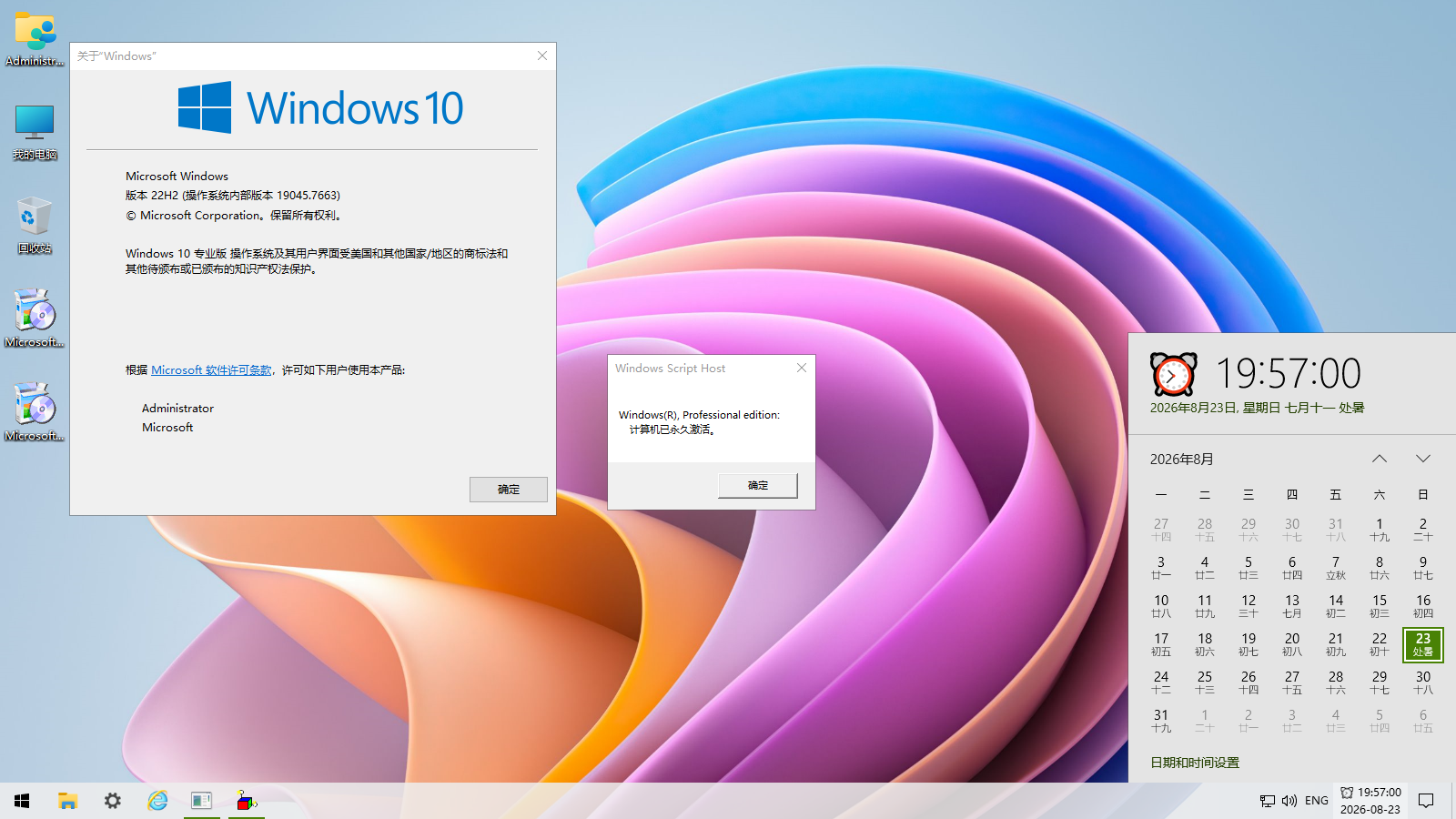Pick August 15 in the calendar
The width and height of the screenshot is (1456, 819).
tap(1380, 607)
